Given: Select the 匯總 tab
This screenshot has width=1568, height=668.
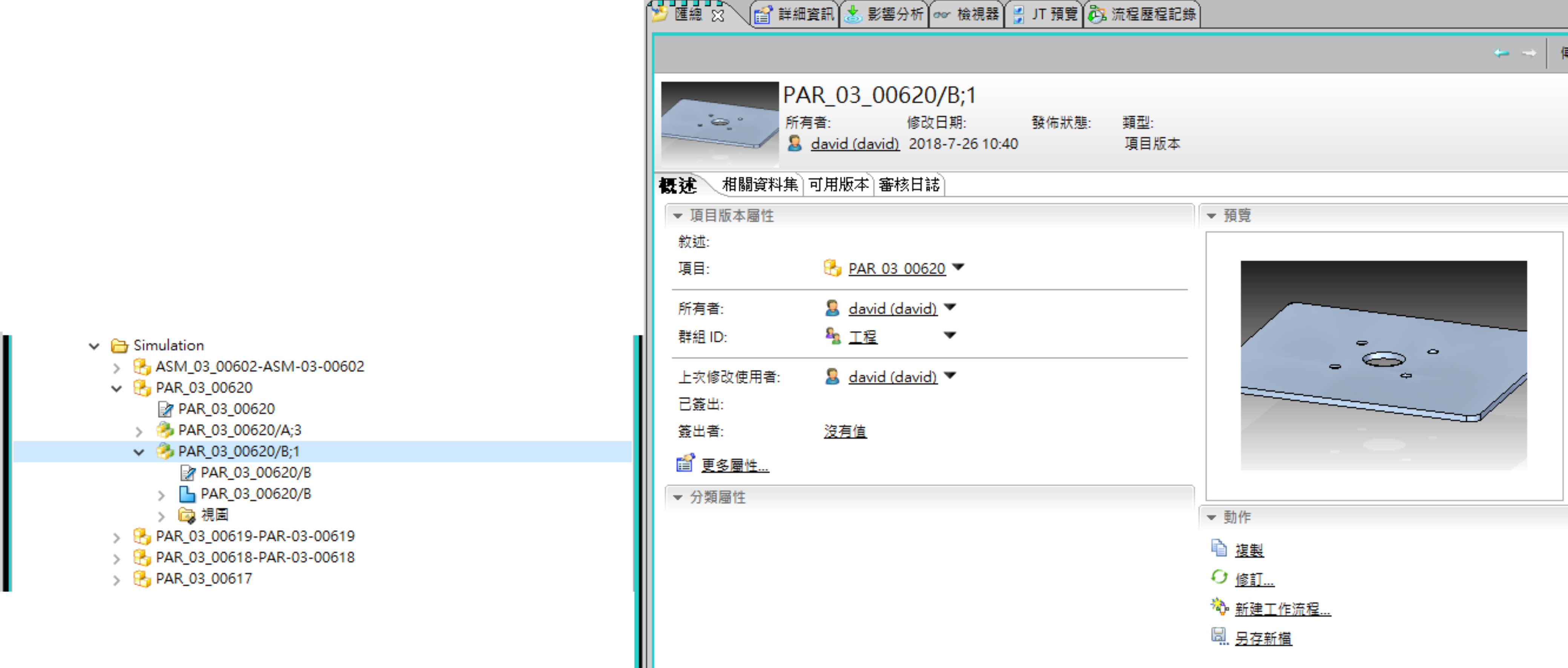Looking at the screenshot, I should pyautogui.click(x=688, y=14).
